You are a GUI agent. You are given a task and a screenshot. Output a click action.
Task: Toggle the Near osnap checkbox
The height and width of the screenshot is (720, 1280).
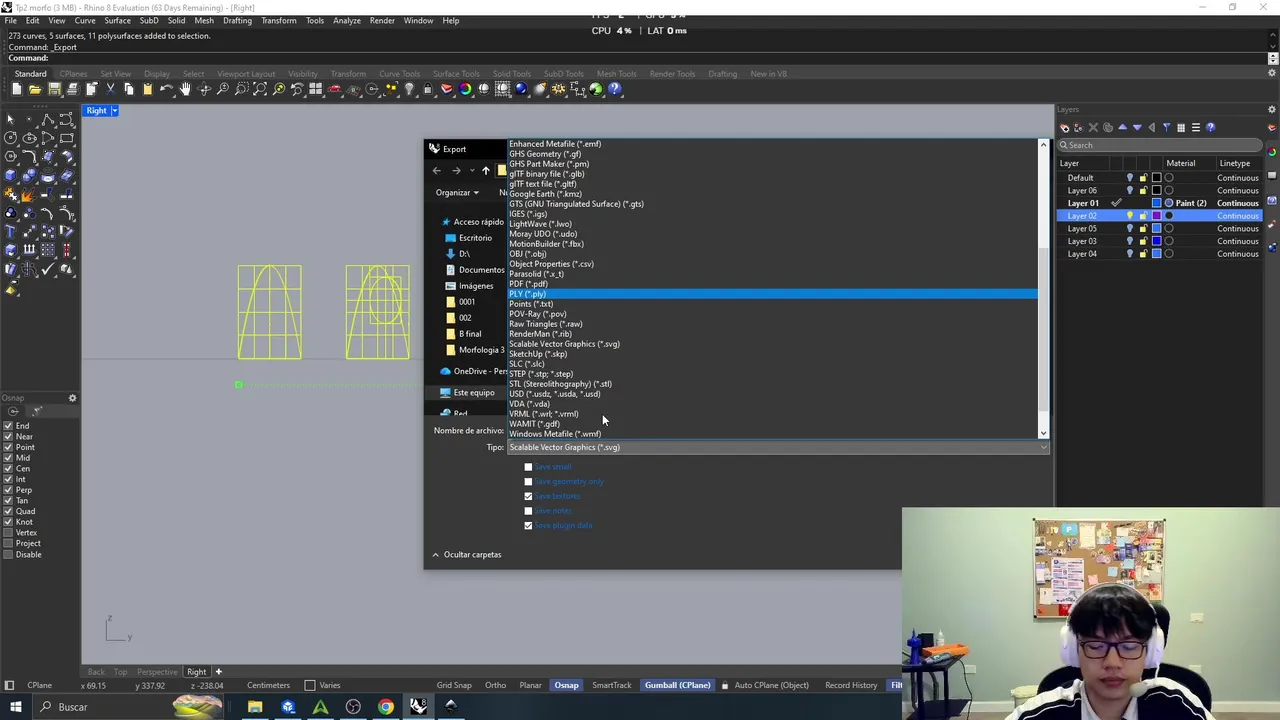(x=8, y=437)
